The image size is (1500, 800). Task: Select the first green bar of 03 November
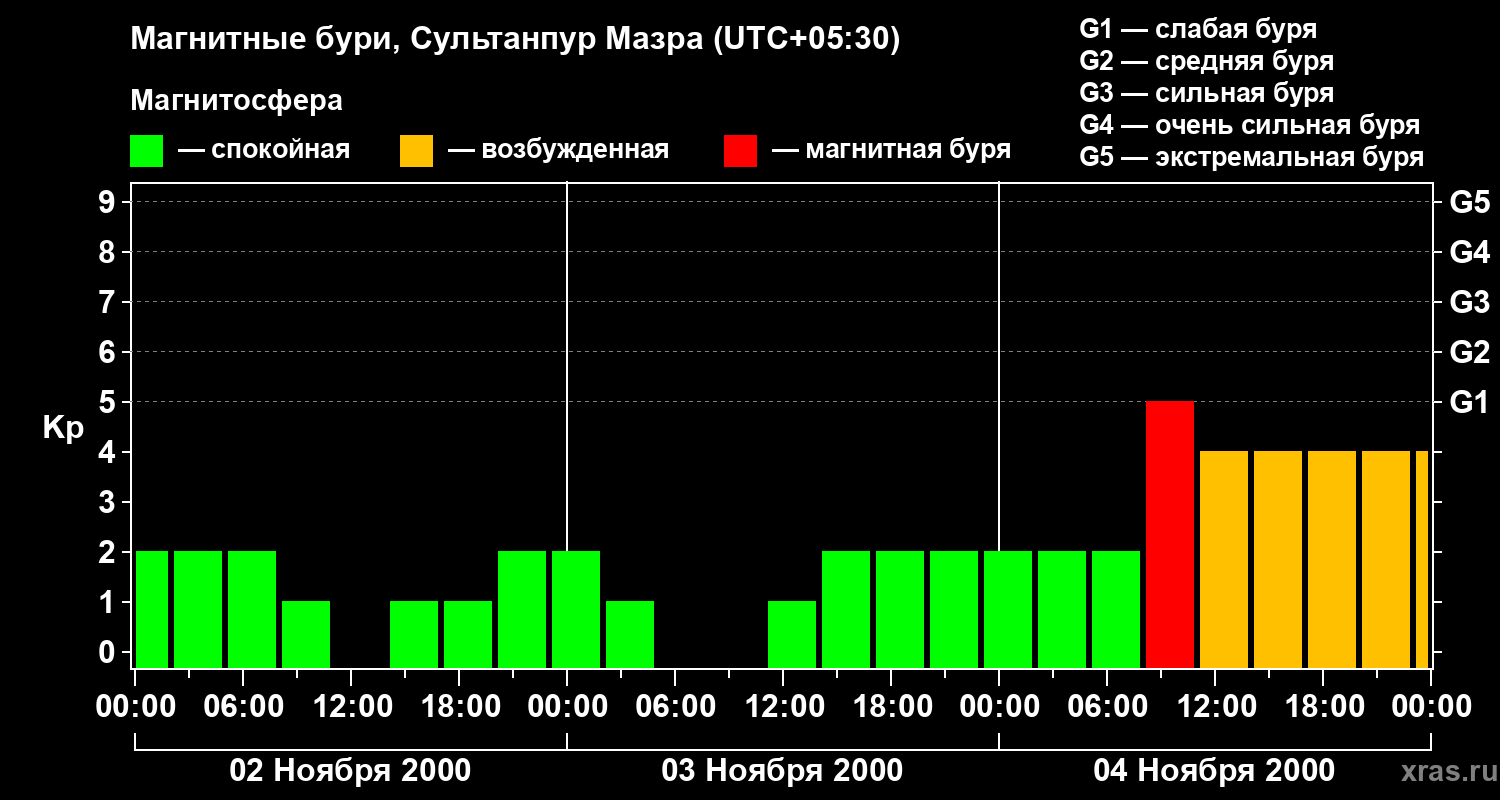(x=576, y=609)
